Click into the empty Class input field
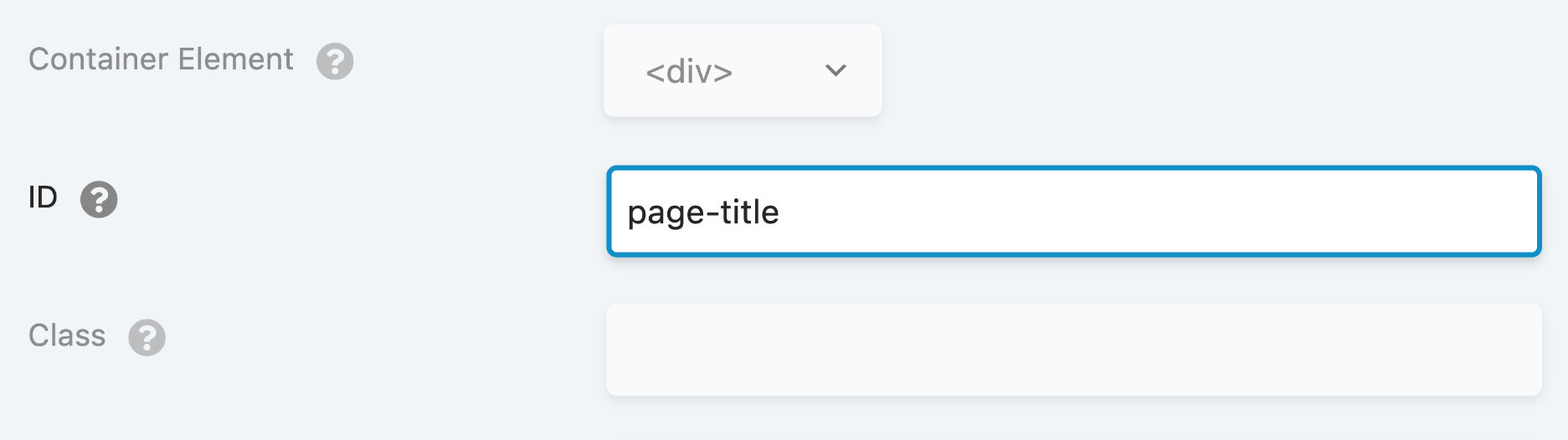This screenshot has height=440, width=1568. click(1073, 350)
